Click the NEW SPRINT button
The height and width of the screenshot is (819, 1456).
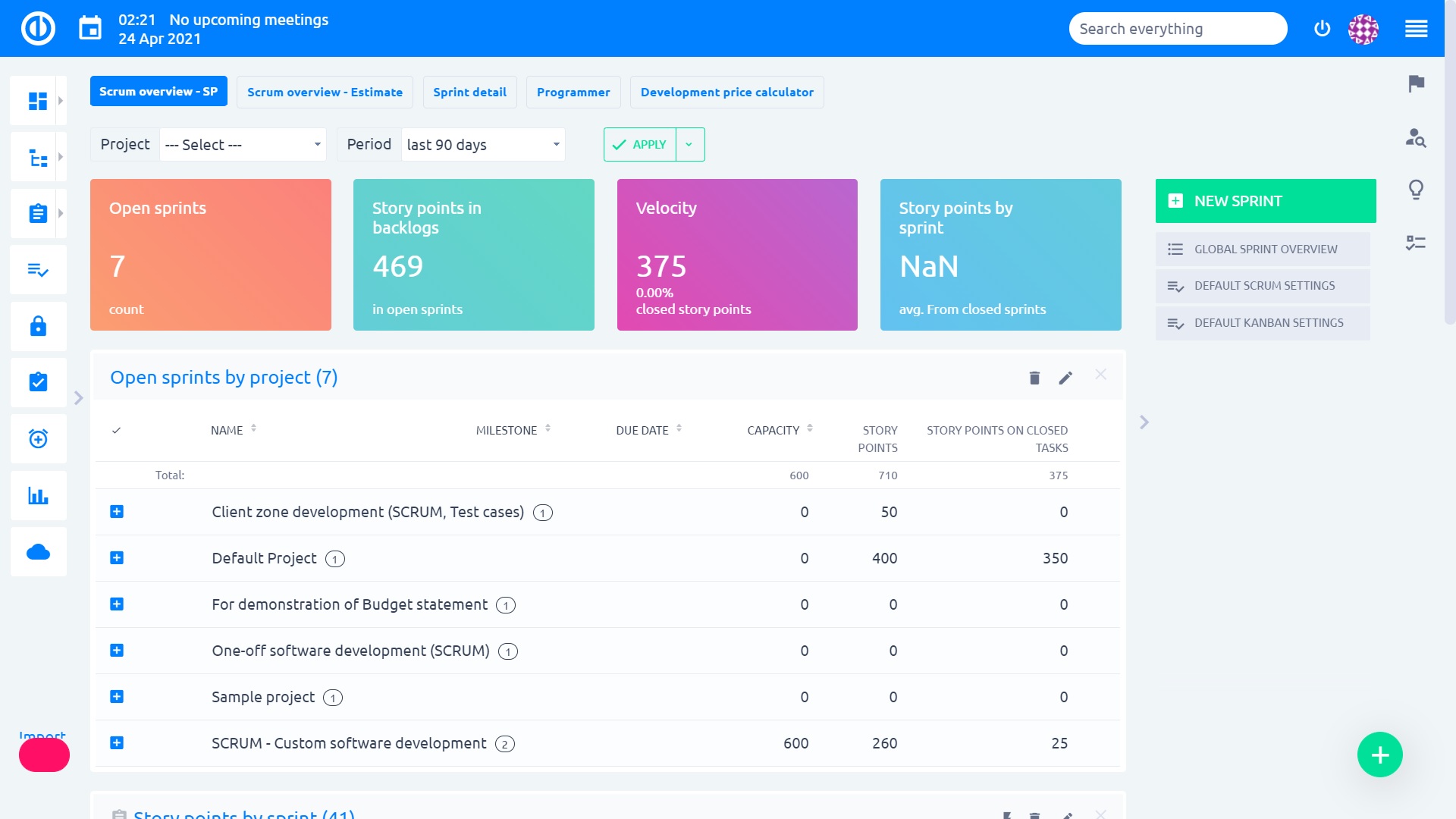tap(1265, 200)
